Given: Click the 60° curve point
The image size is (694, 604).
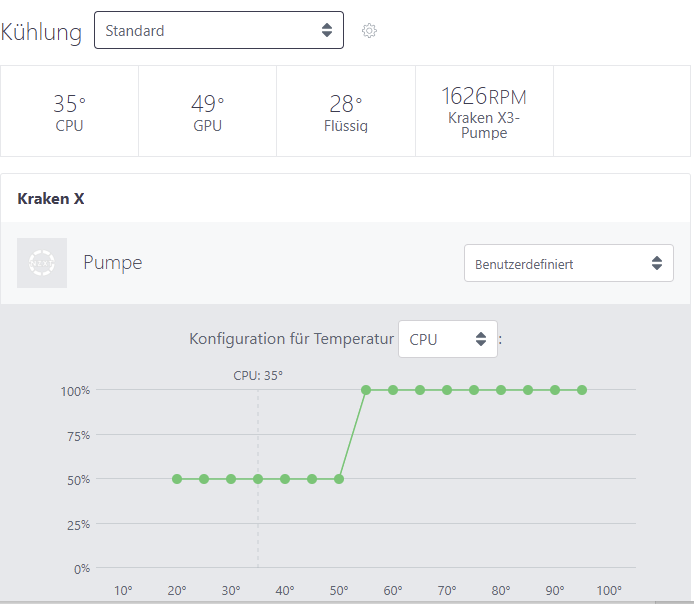Looking at the screenshot, I should point(393,390).
